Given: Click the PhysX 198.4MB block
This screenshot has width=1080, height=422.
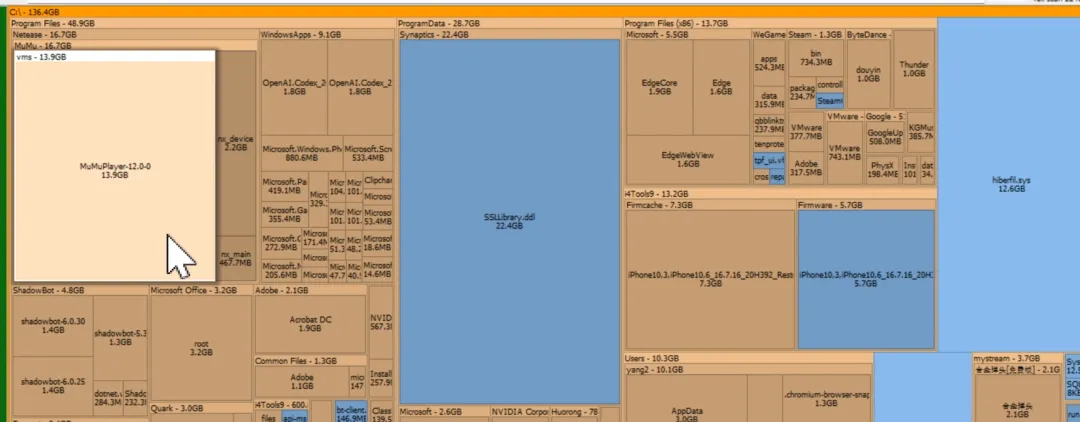Looking at the screenshot, I should point(882,170).
